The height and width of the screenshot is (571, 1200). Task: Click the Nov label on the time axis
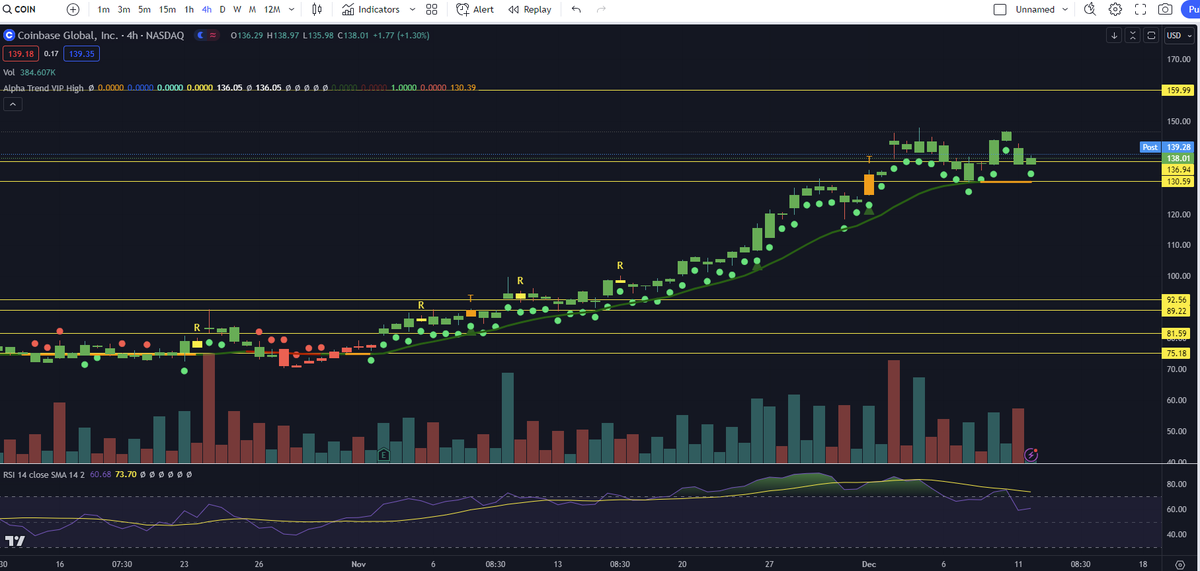[x=360, y=563]
